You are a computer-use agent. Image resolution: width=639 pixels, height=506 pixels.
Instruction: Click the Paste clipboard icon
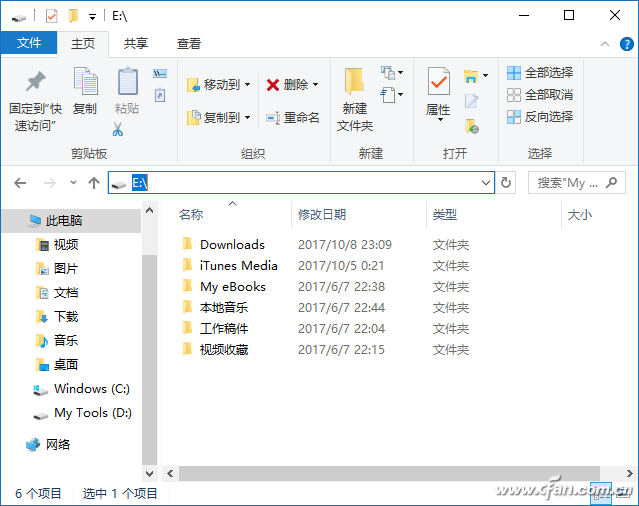[128, 81]
